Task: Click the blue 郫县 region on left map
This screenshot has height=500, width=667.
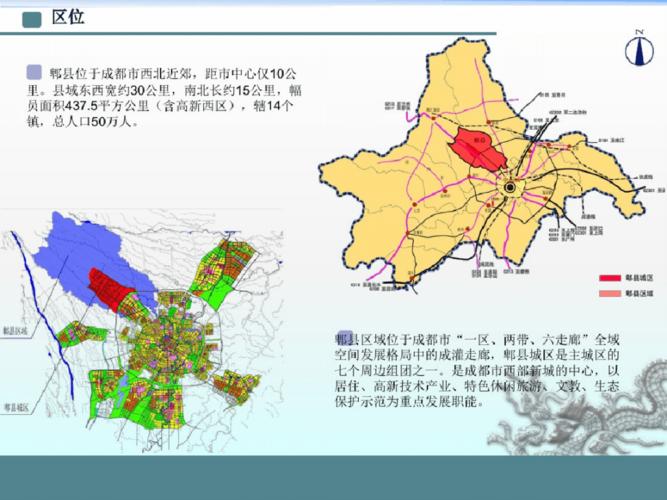Action: tap(81, 251)
